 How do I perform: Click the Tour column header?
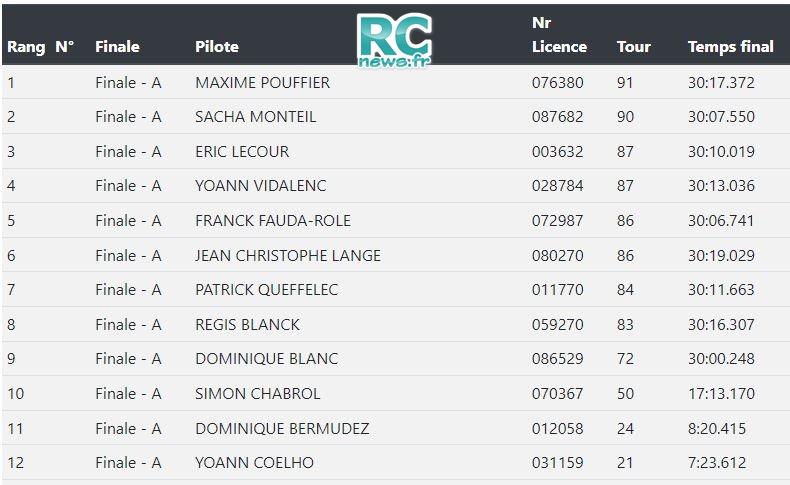[x=634, y=47]
